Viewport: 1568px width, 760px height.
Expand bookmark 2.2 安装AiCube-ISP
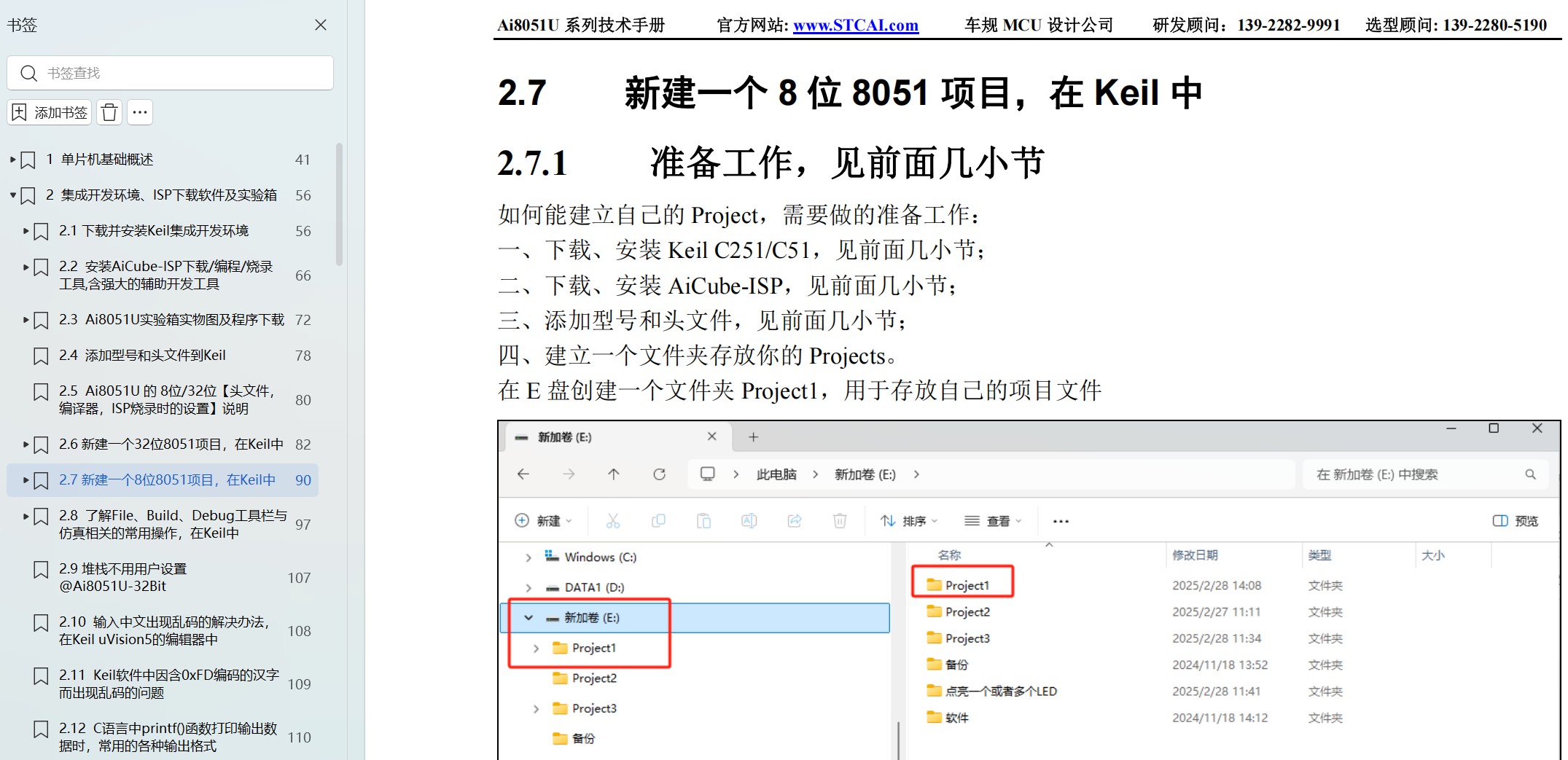[x=26, y=267]
